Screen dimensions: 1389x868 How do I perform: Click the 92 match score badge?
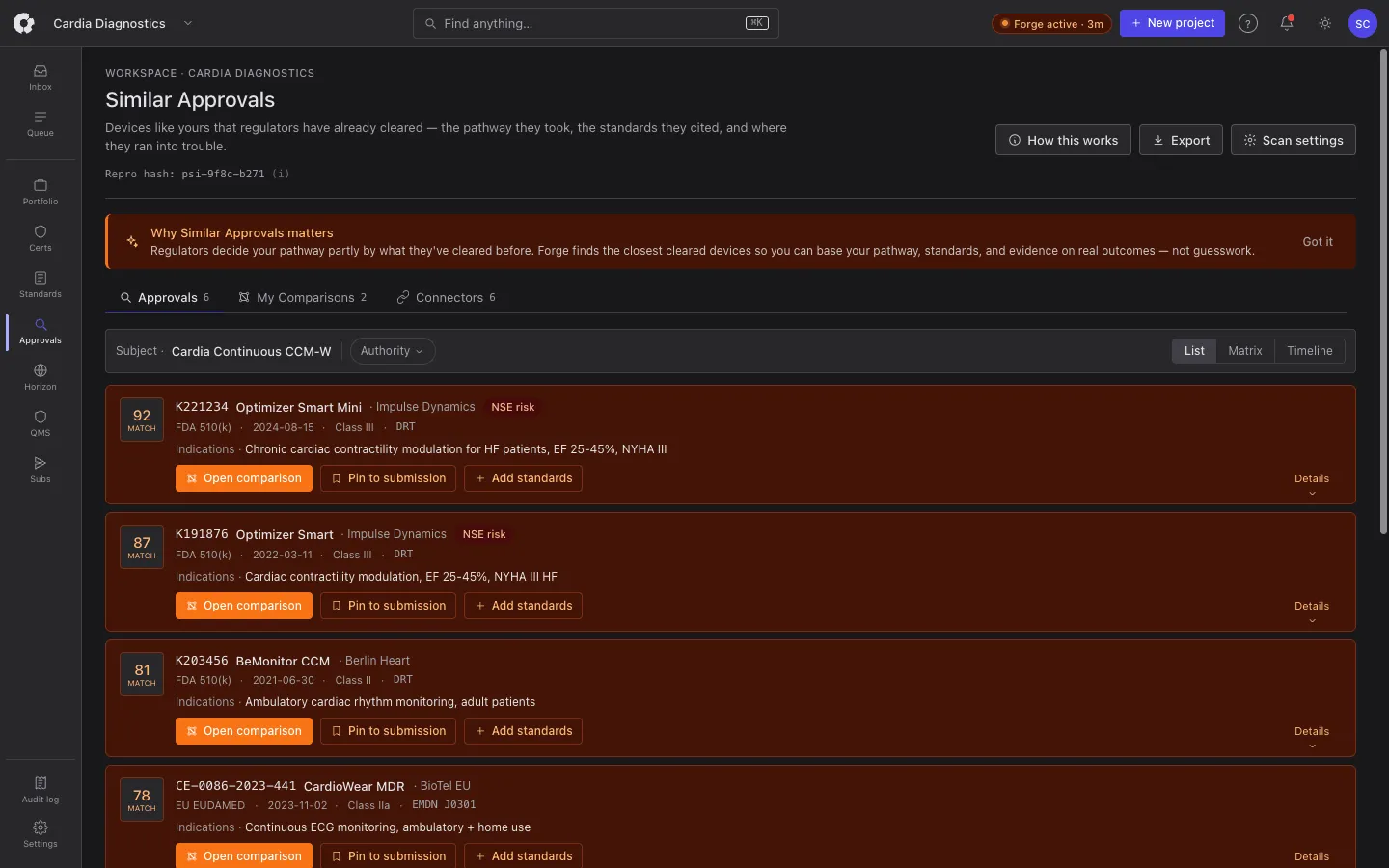[142, 420]
